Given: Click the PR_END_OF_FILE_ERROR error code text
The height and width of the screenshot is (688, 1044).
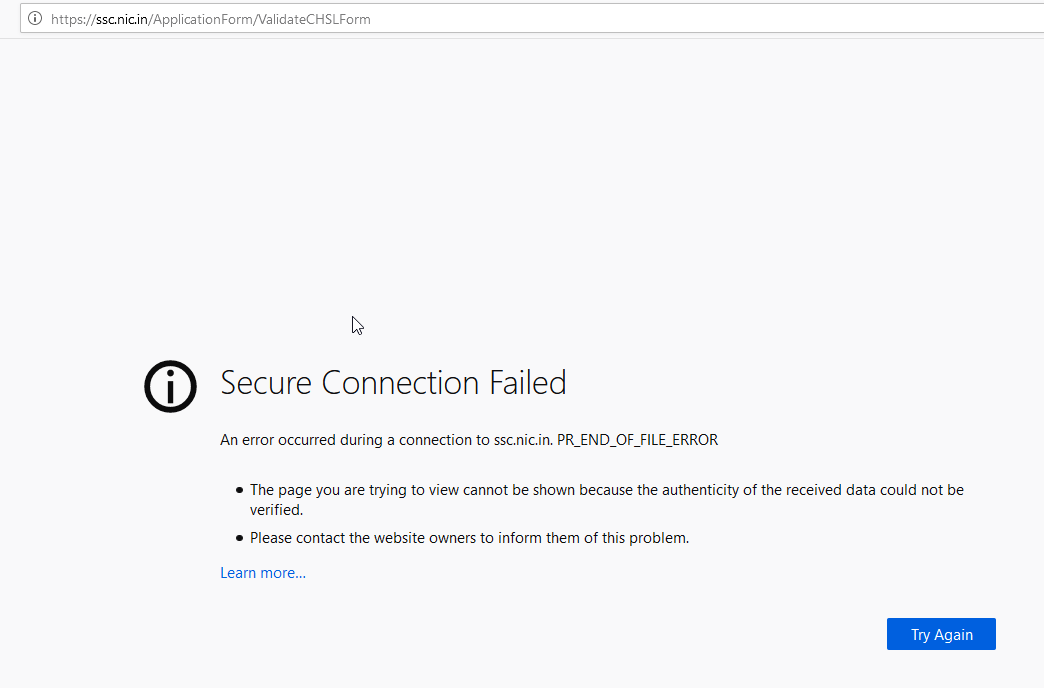Looking at the screenshot, I should [637, 439].
